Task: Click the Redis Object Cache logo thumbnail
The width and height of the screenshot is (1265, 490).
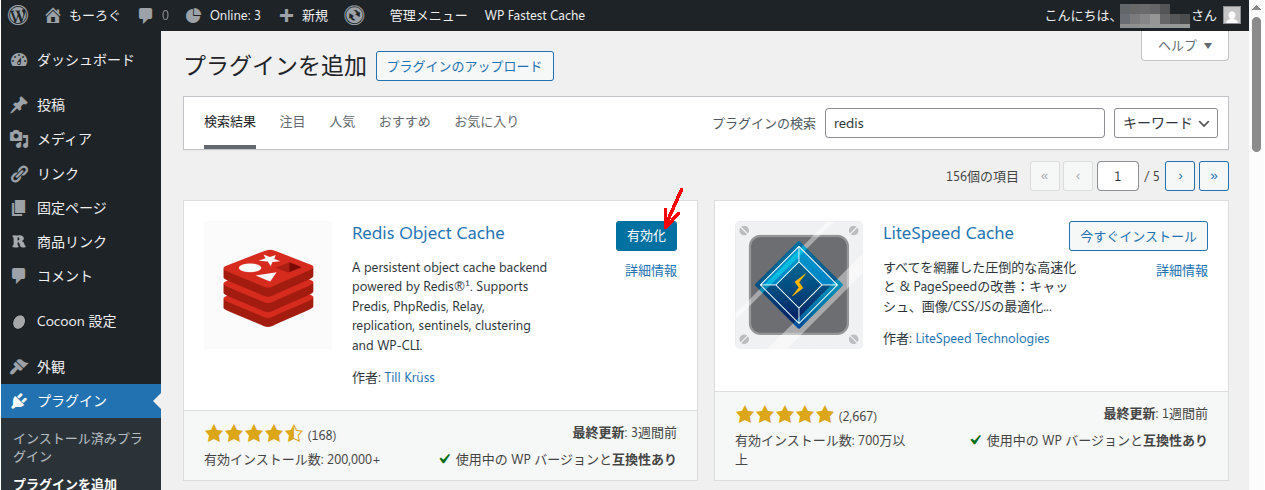Action: (268, 285)
